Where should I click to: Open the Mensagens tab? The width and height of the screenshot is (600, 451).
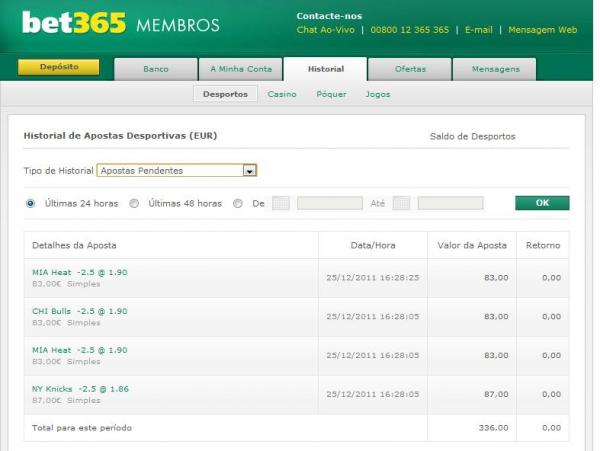pyautogui.click(x=494, y=69)
